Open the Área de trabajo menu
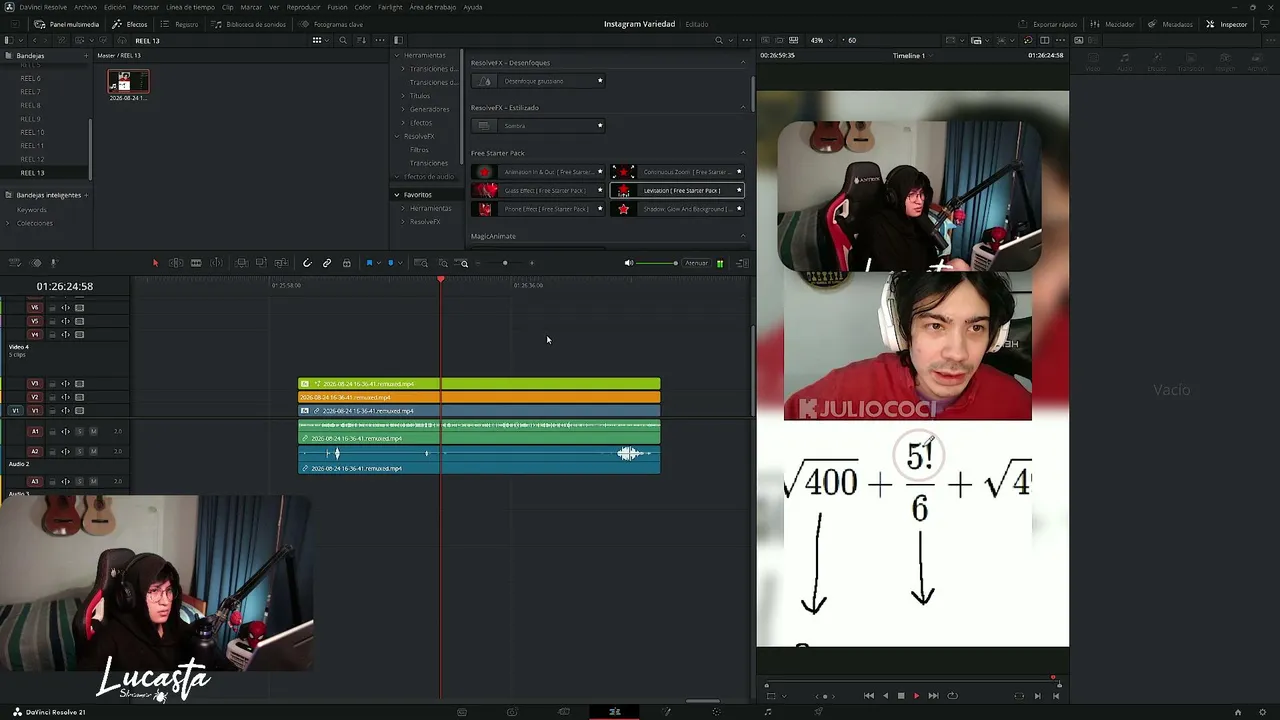 click(x=433, y=7)
